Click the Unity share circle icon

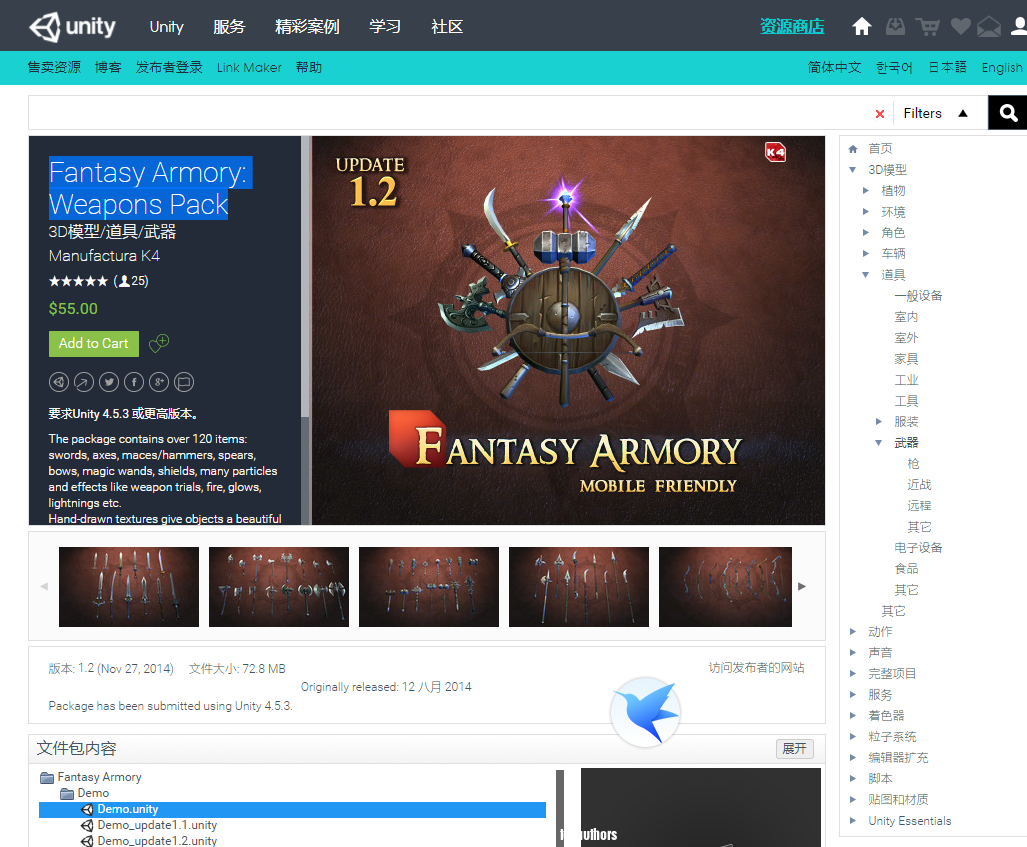(59, 382)
